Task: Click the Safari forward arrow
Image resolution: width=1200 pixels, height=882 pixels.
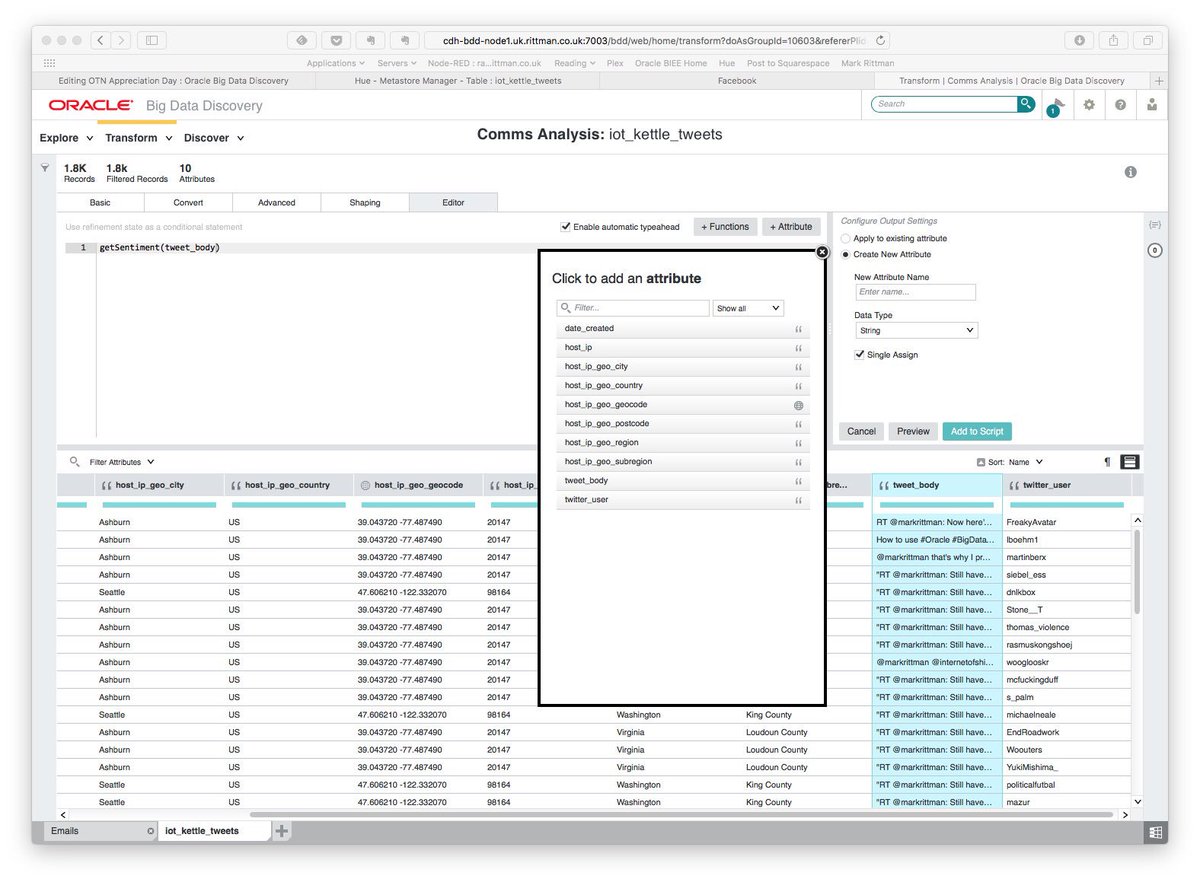Action: pyautogui.click(x=122, y=41)
